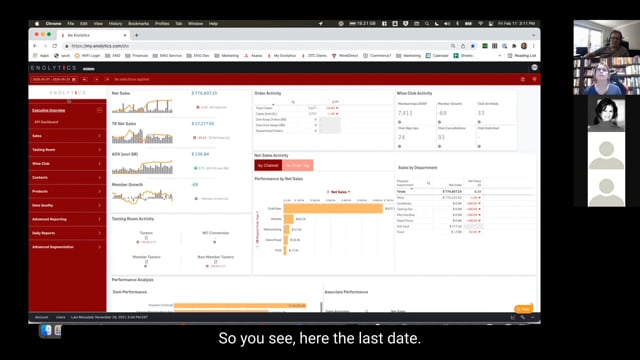Bookmark this page with star icon
This screenshot has height=360, width=640.
(473, 46)
